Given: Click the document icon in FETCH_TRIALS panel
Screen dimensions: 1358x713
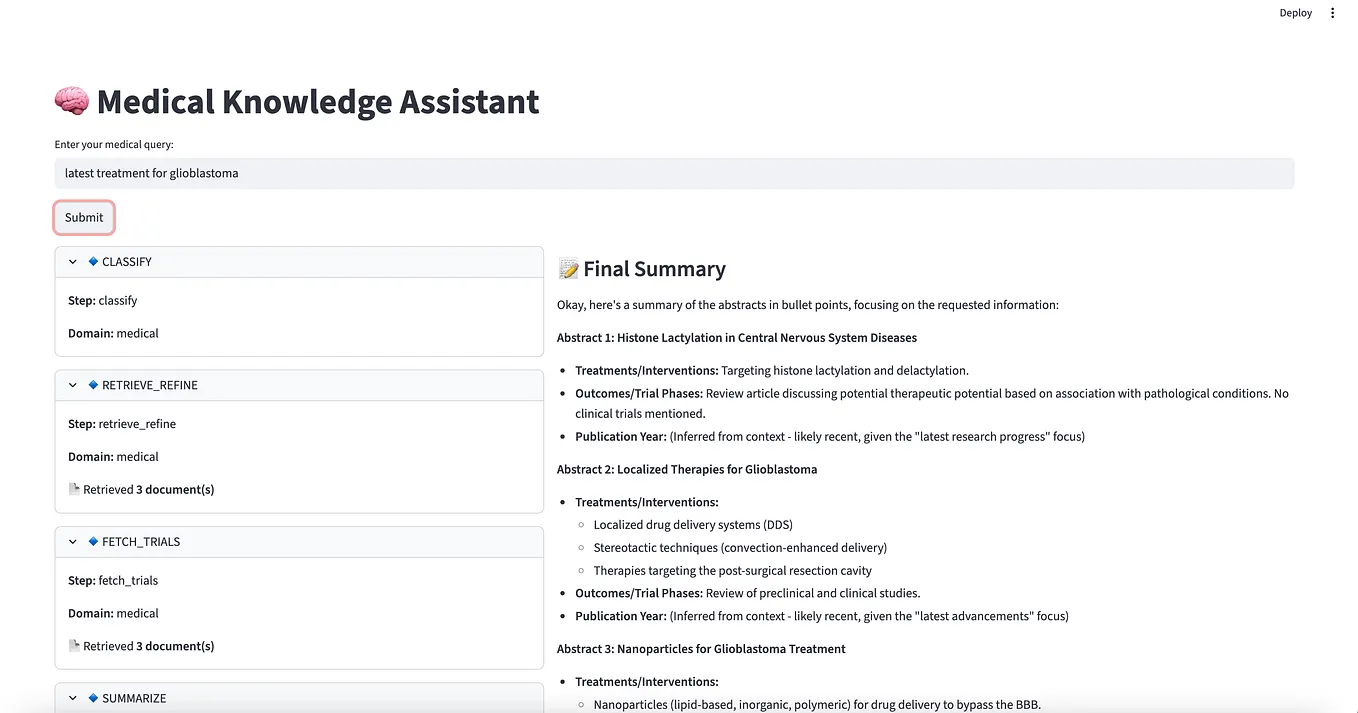Looking at the screenshot, I should [x=74, y=645].
